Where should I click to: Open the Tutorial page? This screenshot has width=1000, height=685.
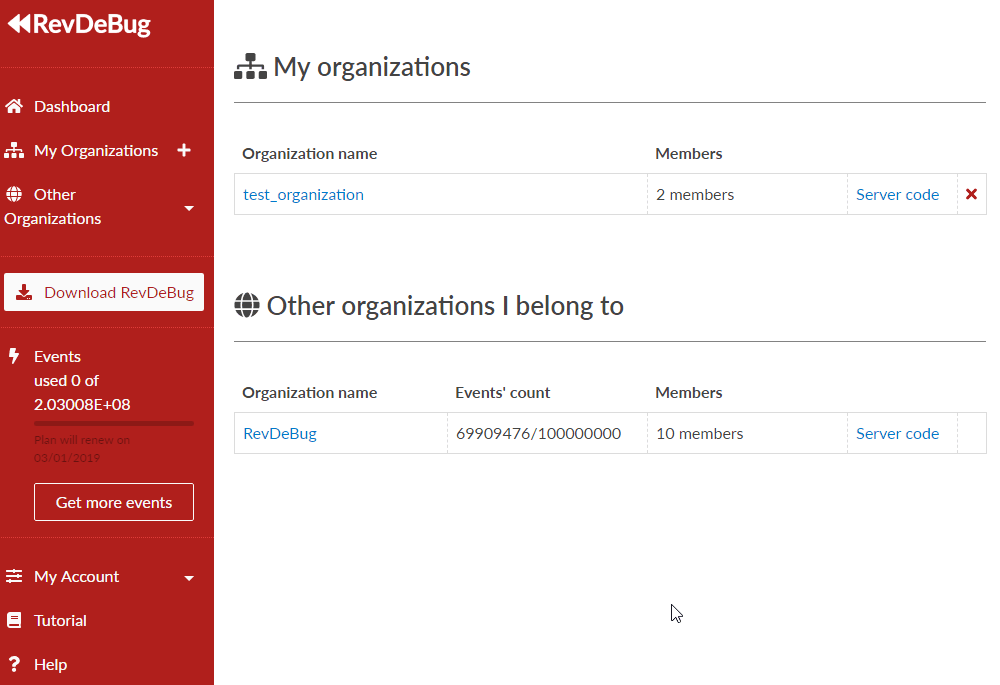(x=61, y=621)
